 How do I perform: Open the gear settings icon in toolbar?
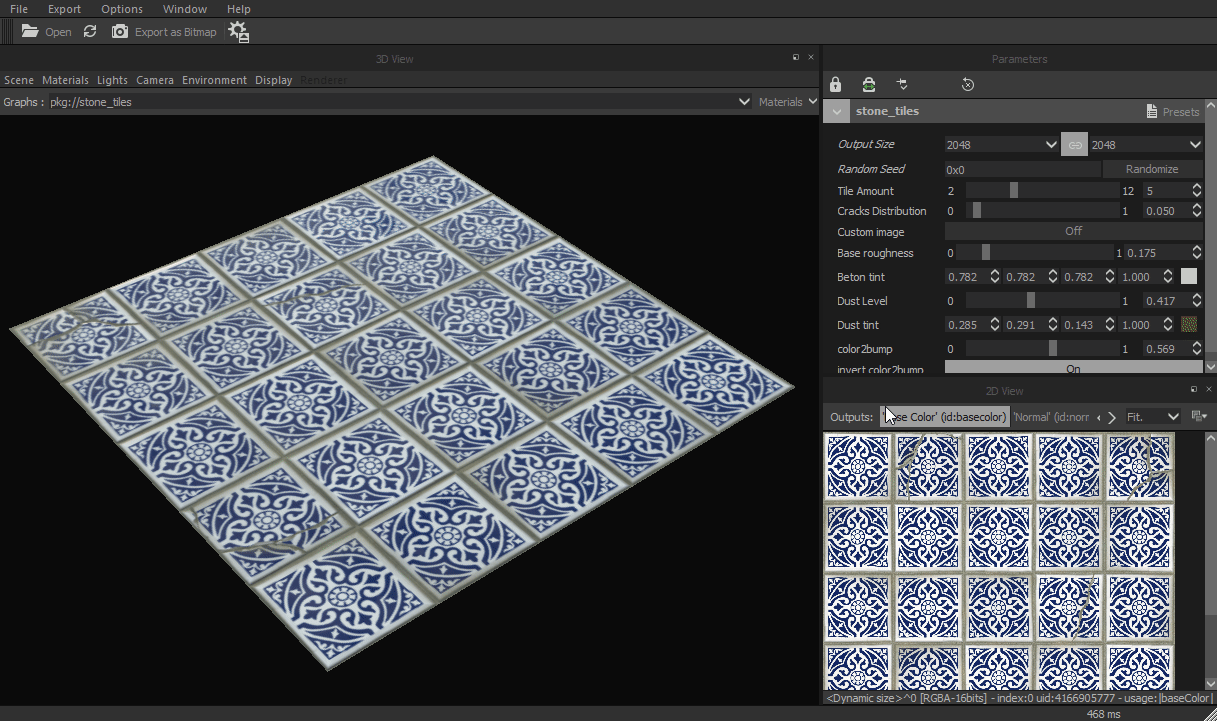point(238,32)
